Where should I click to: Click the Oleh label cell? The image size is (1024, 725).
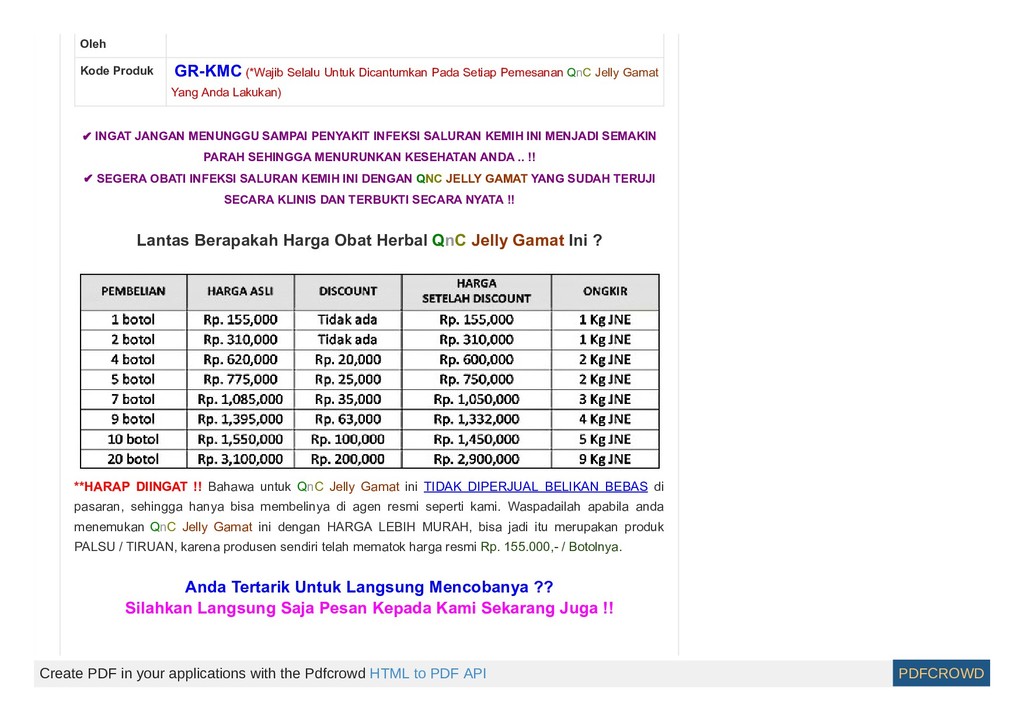click(x=120, y=44)
